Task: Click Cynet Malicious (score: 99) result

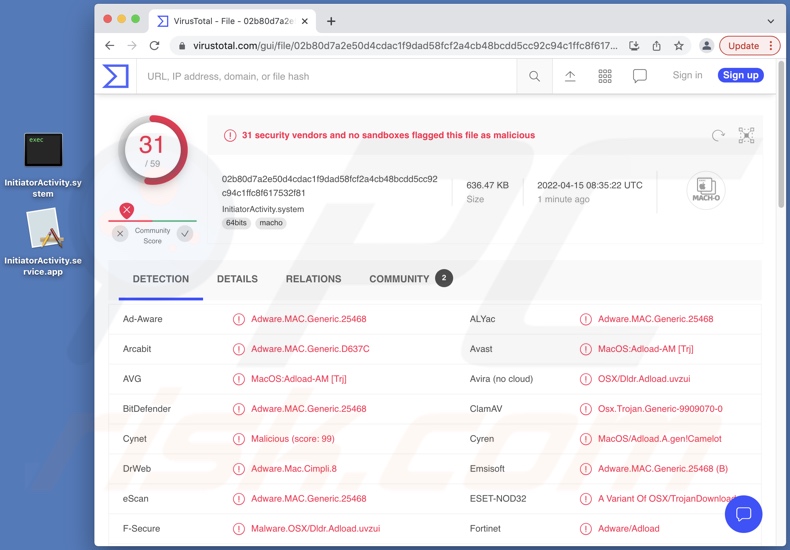Action: 293,439
